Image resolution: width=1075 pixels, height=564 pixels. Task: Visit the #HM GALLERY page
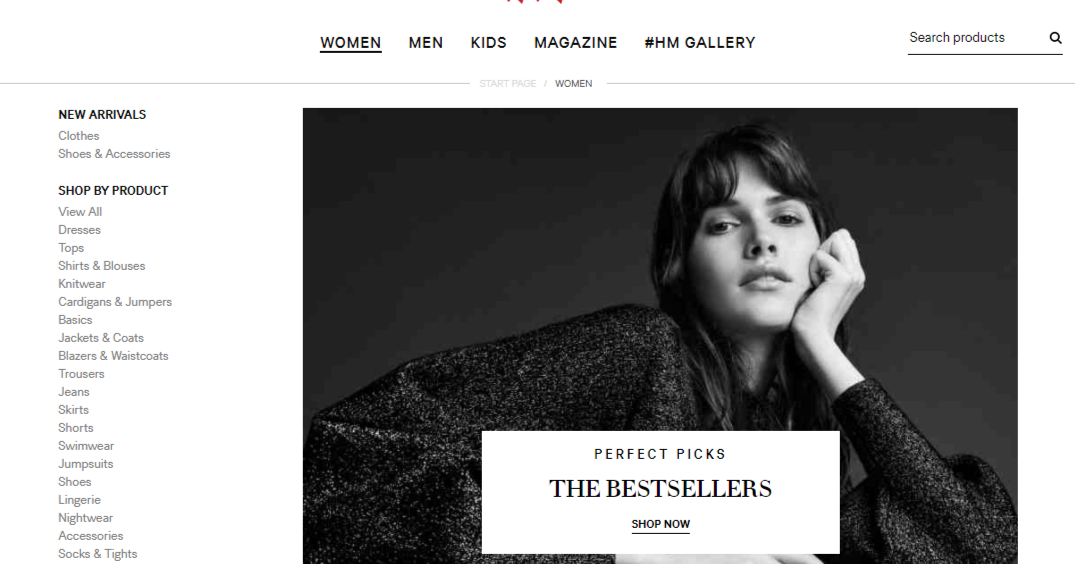tap(699, 42)
